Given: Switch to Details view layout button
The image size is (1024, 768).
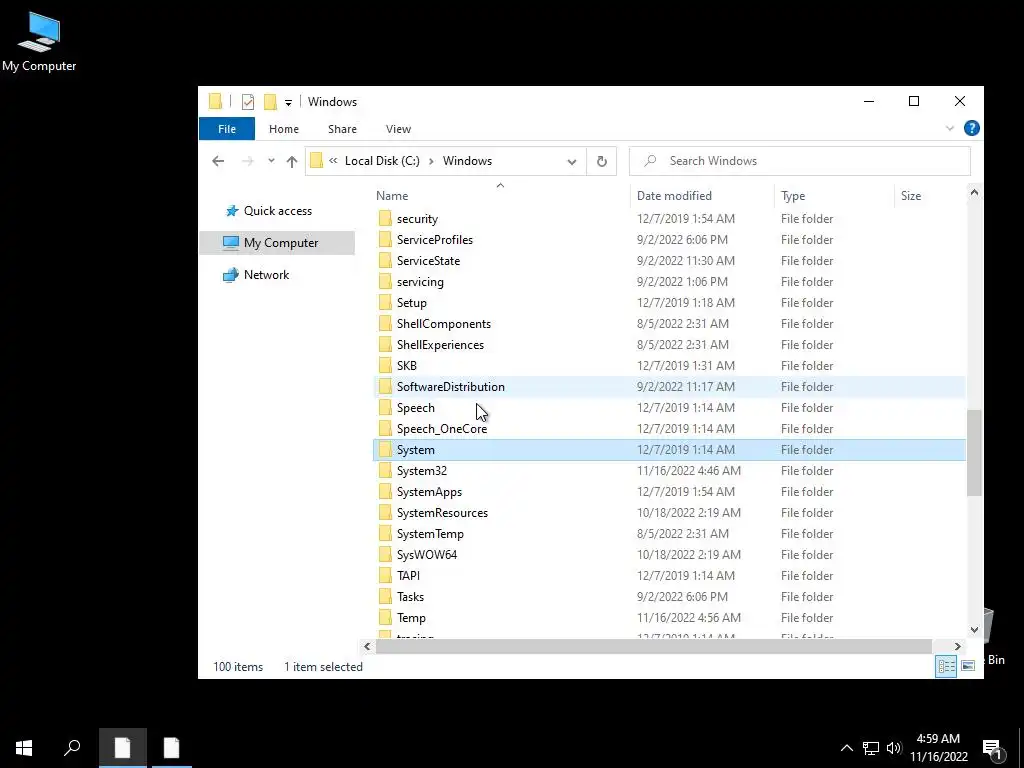Looking at the screenshot, I should pos(946,666).
